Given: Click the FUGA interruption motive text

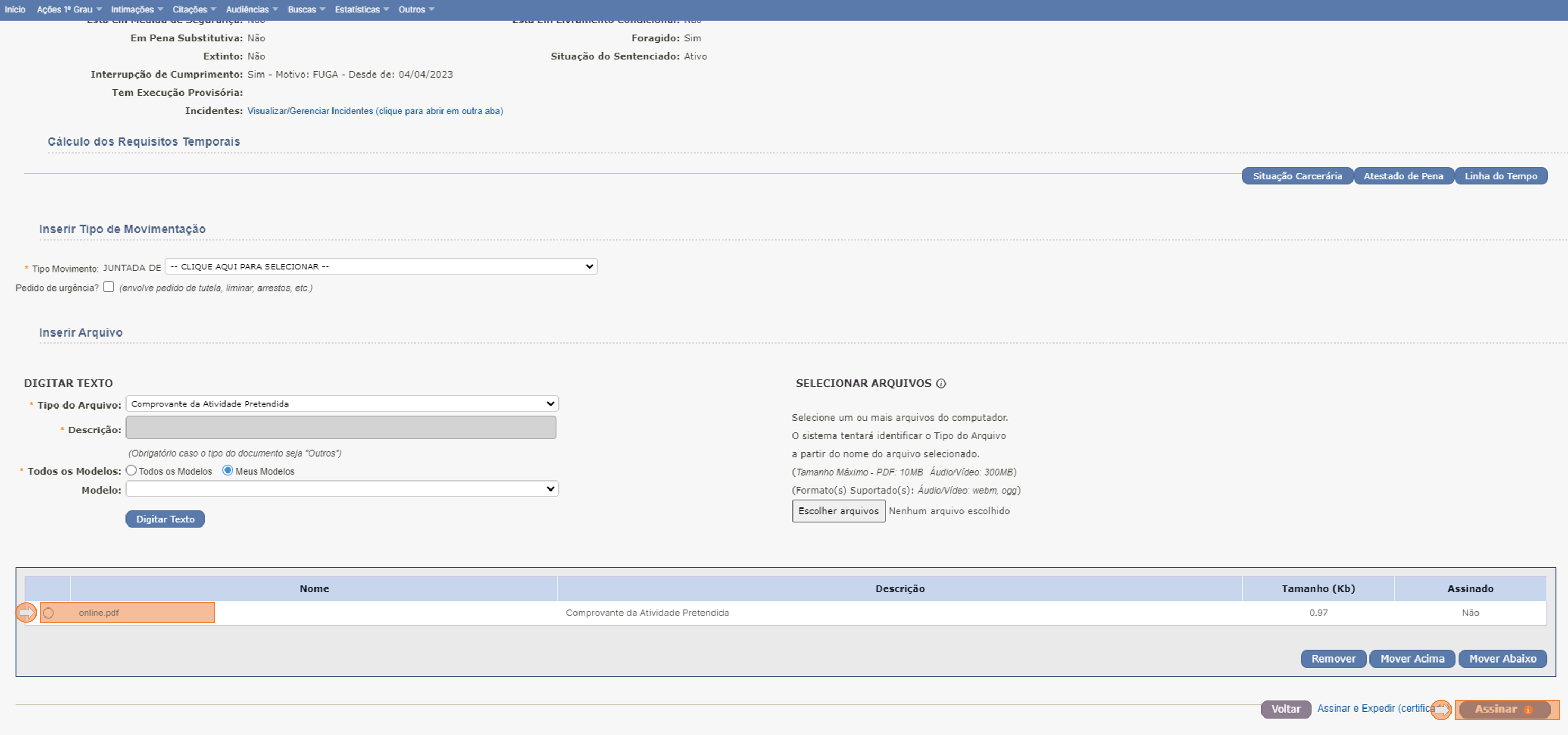Looking at the screenshot, I should (x=325, y=74).
